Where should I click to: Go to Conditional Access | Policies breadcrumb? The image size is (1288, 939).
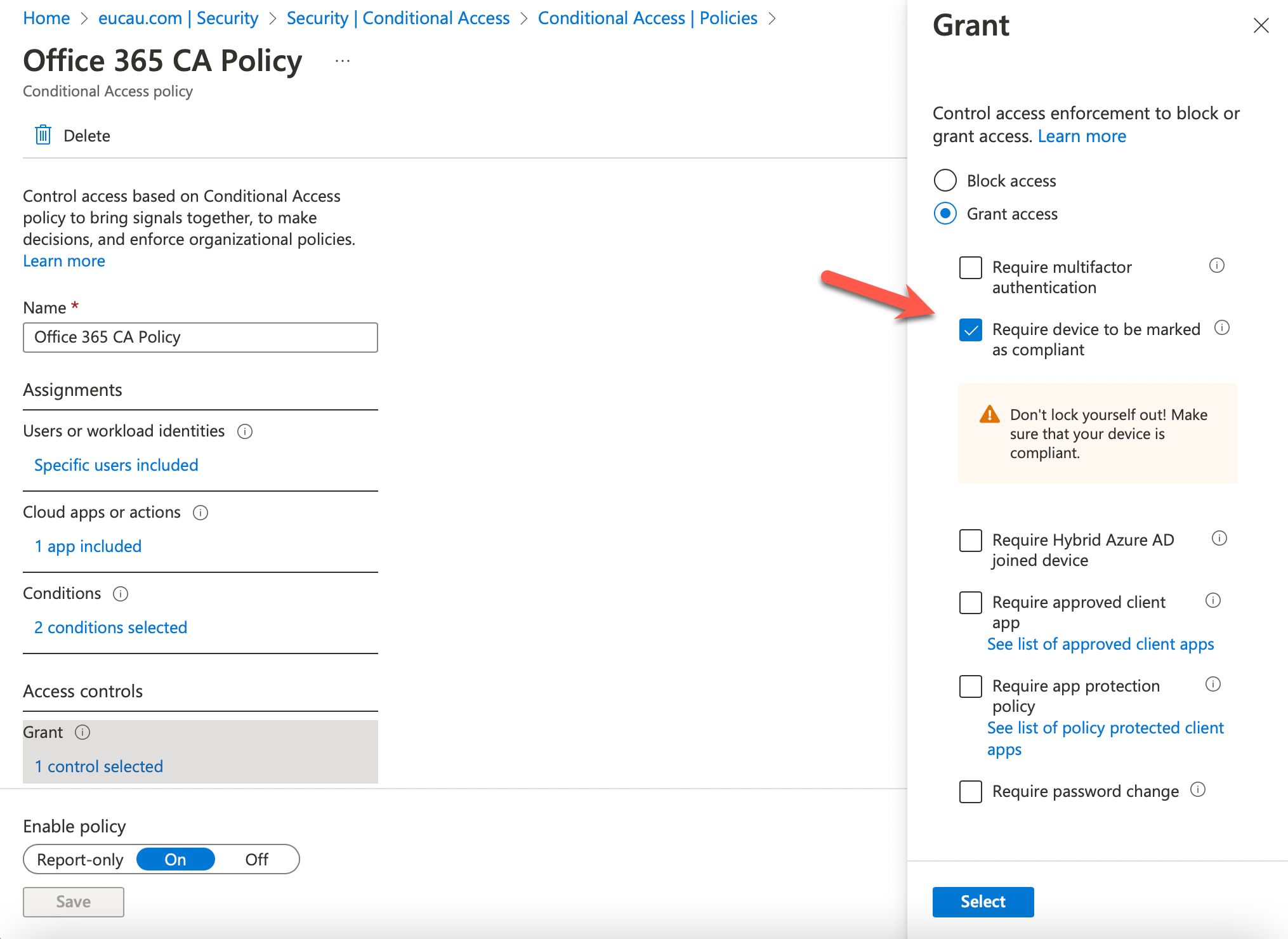[x=647, y=18]
